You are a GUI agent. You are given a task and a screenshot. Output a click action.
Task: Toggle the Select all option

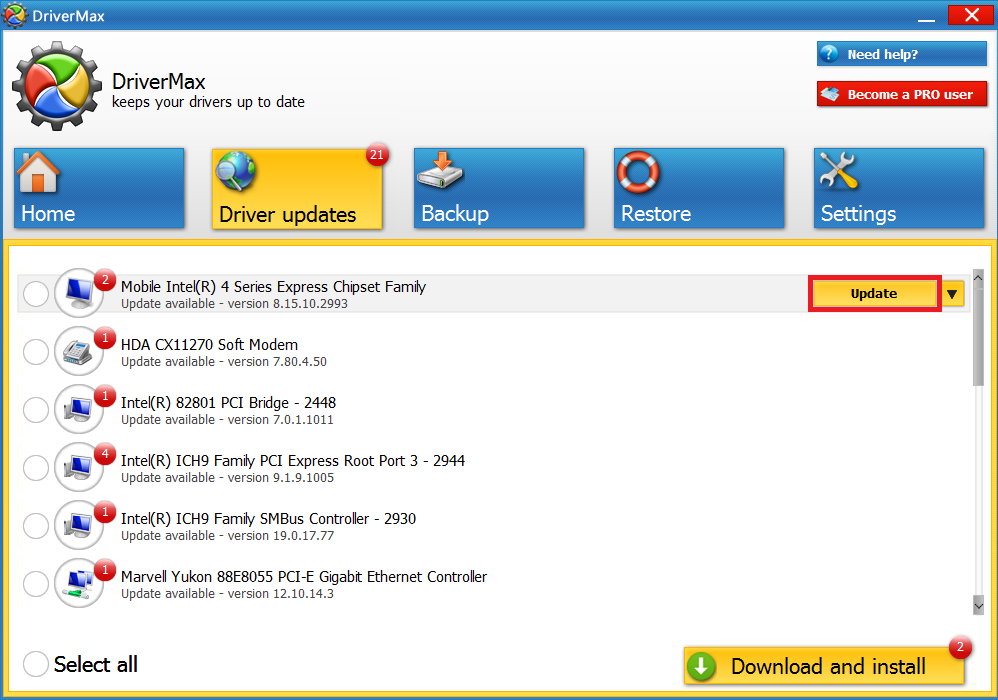click(36, 664)
